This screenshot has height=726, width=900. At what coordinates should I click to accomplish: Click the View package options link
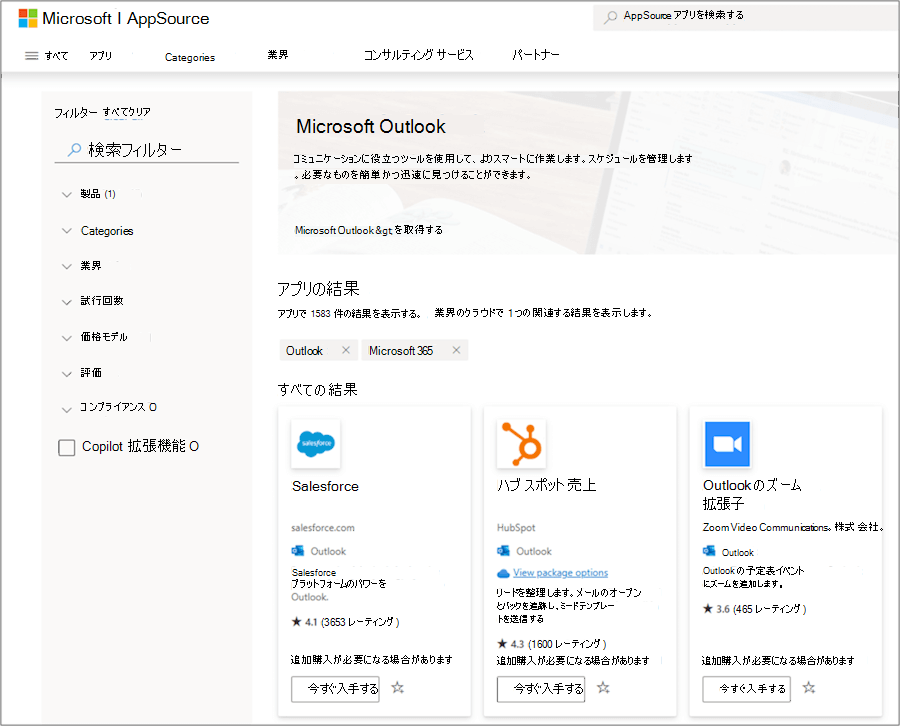coord(560,573)
